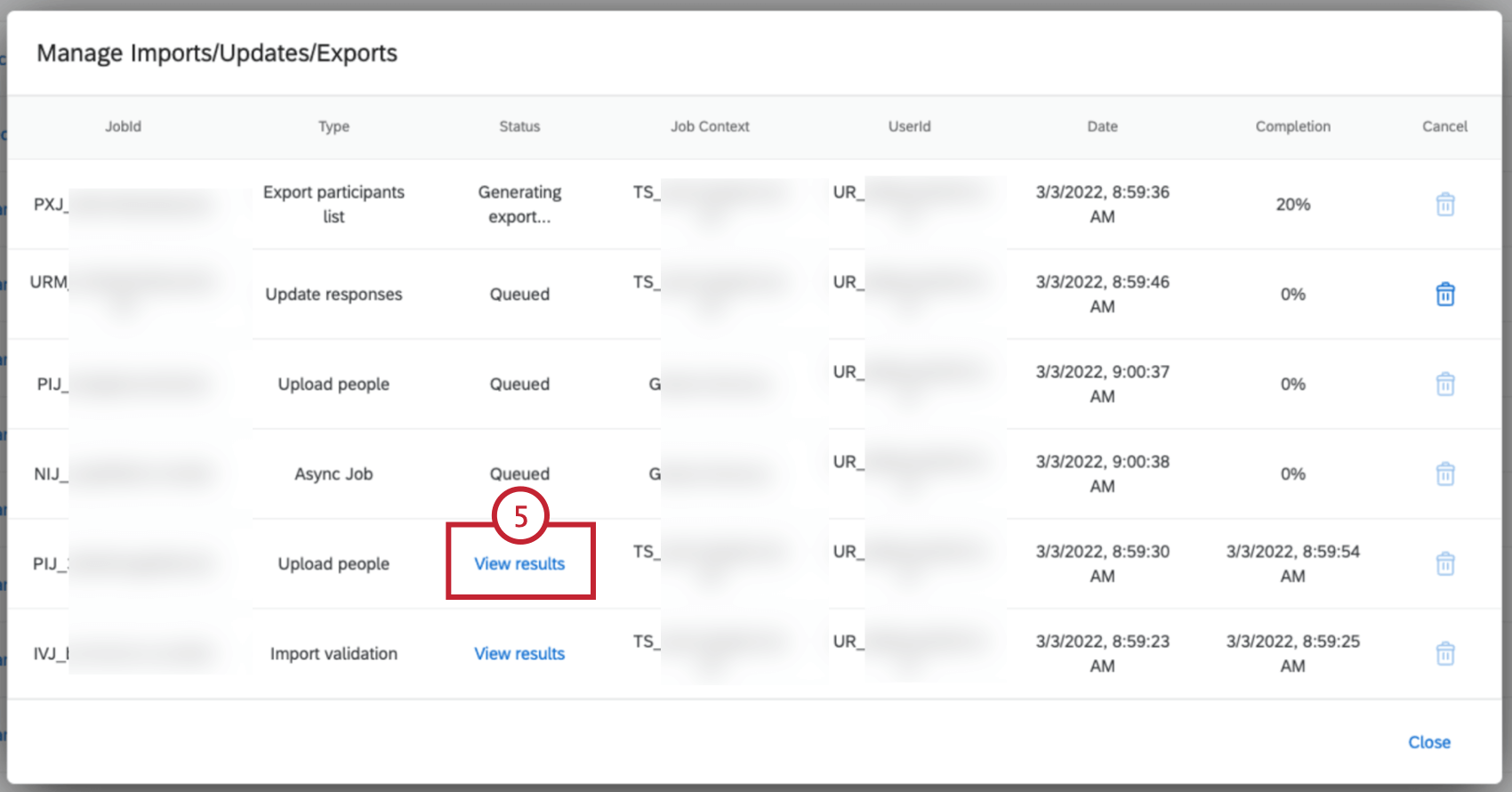
Task: Click the Type column header
Action: pos(334,126)
